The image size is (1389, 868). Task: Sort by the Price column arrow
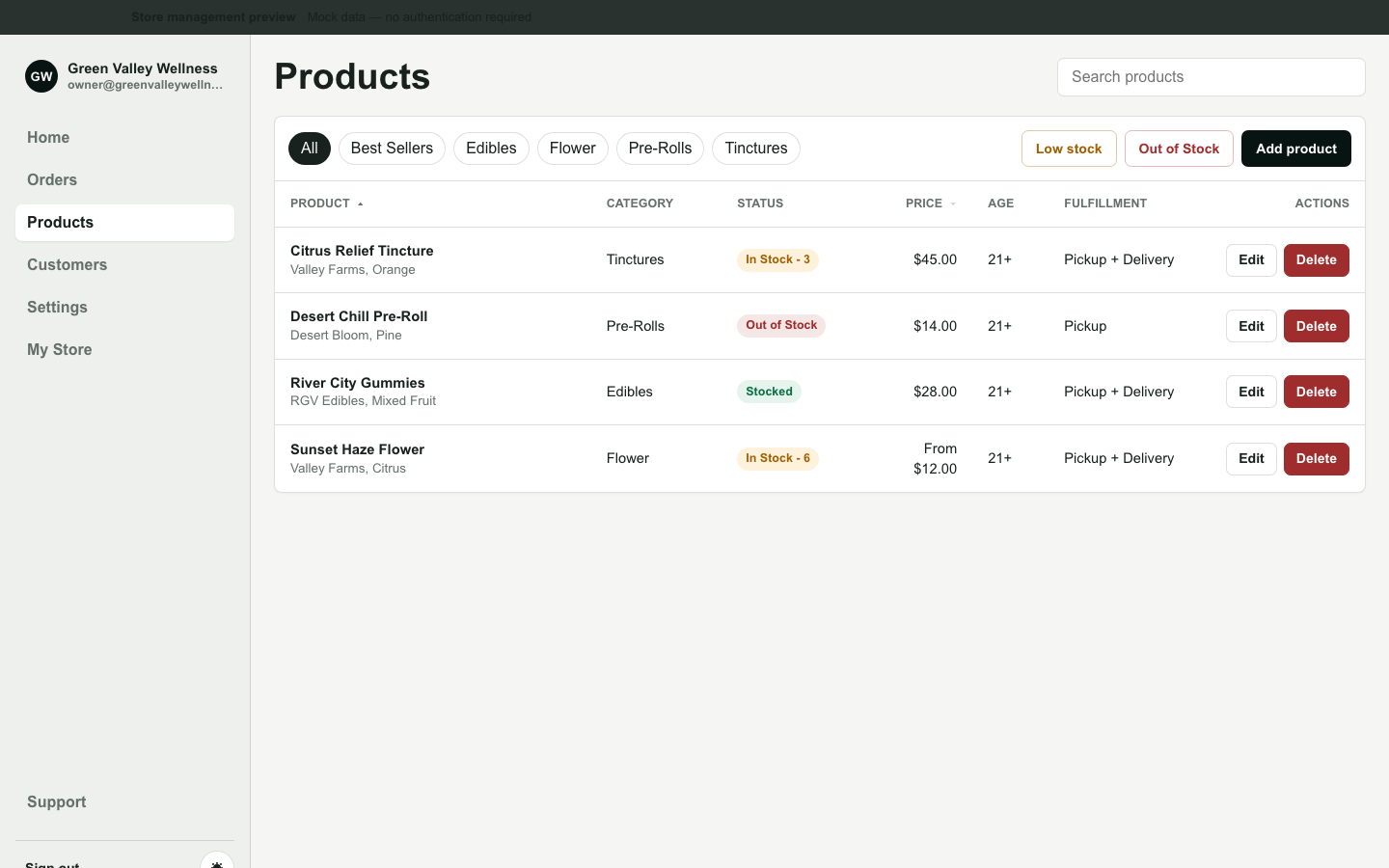pos(953,203)
